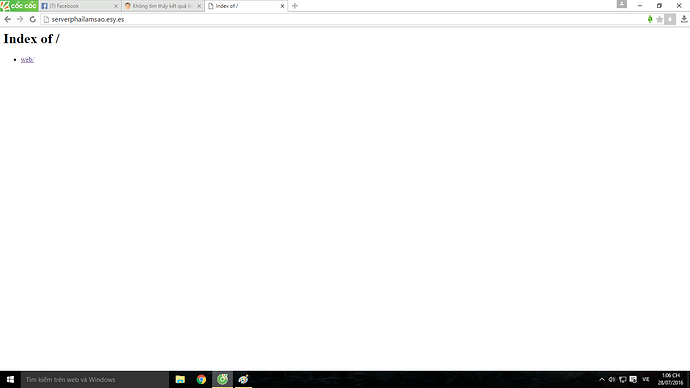690x388 pixels.
Task: Bookmark page using the star icon
Action: [659, 19]
